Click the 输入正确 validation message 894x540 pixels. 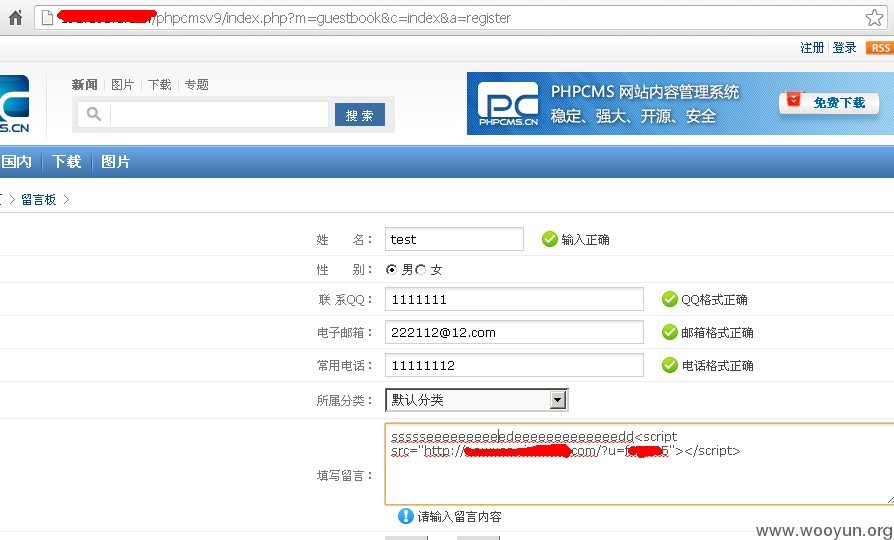click(x=586, y=239)
